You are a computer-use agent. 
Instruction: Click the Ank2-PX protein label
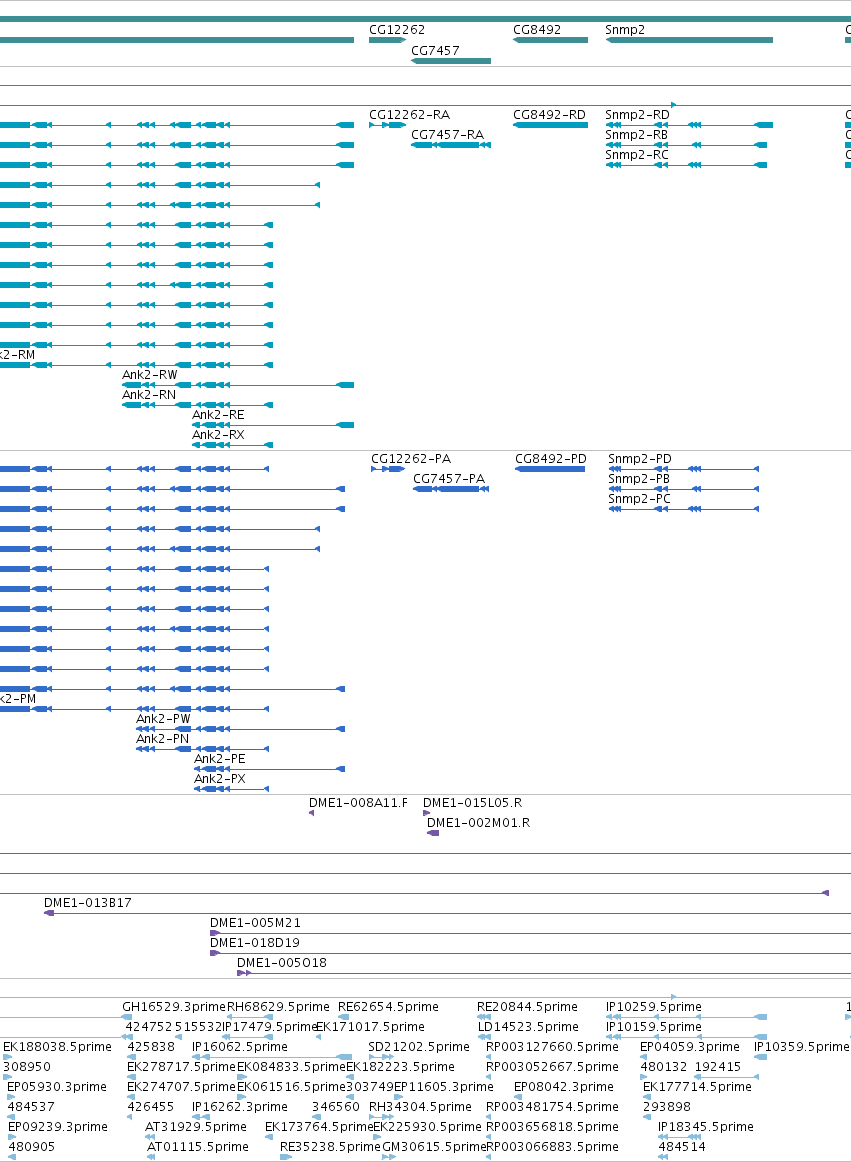tap(219, 780)
